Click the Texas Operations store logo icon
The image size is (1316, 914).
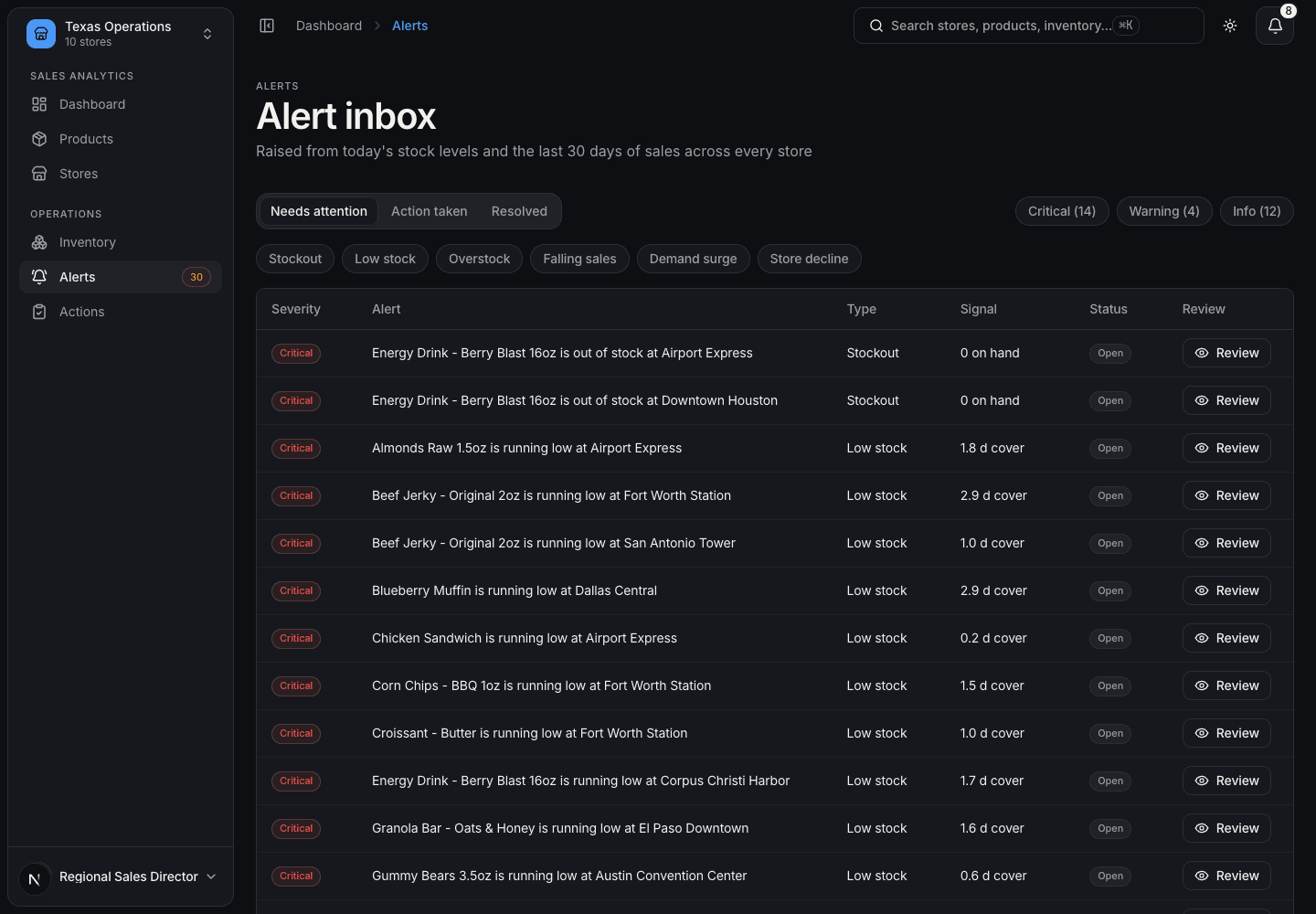(x=41, y=34)
